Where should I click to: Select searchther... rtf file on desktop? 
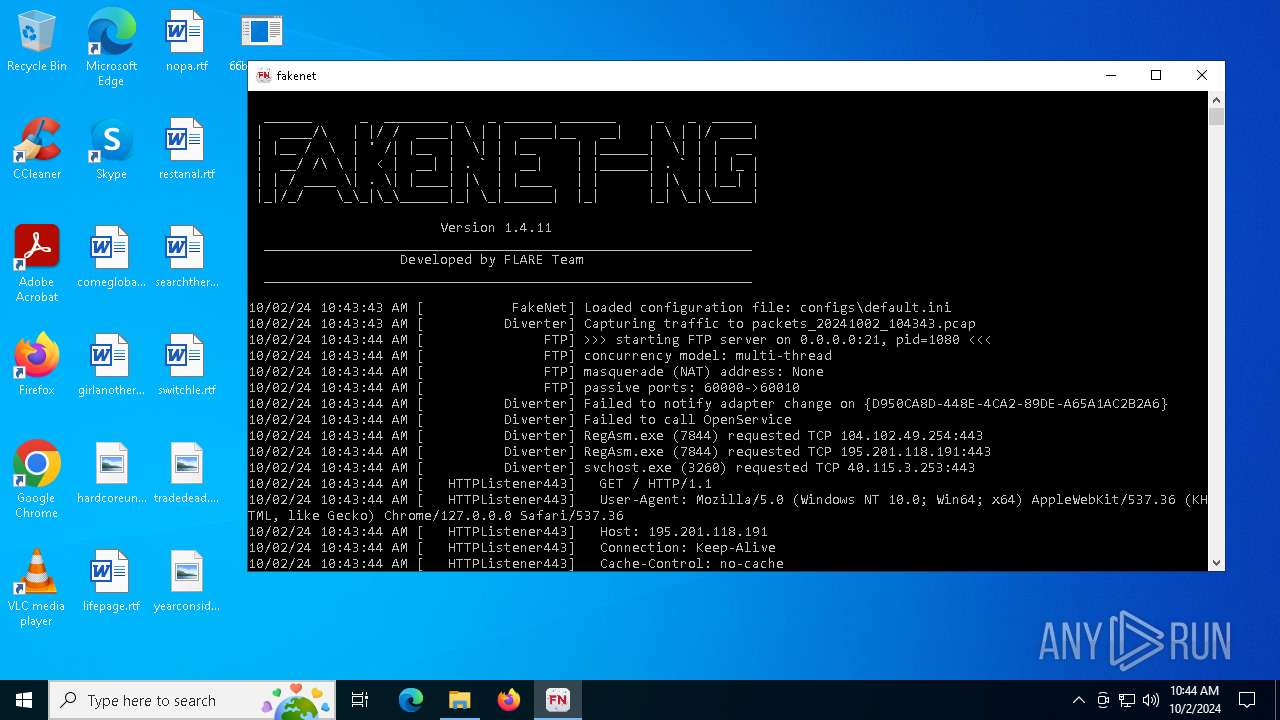click(x=185, y=258)
